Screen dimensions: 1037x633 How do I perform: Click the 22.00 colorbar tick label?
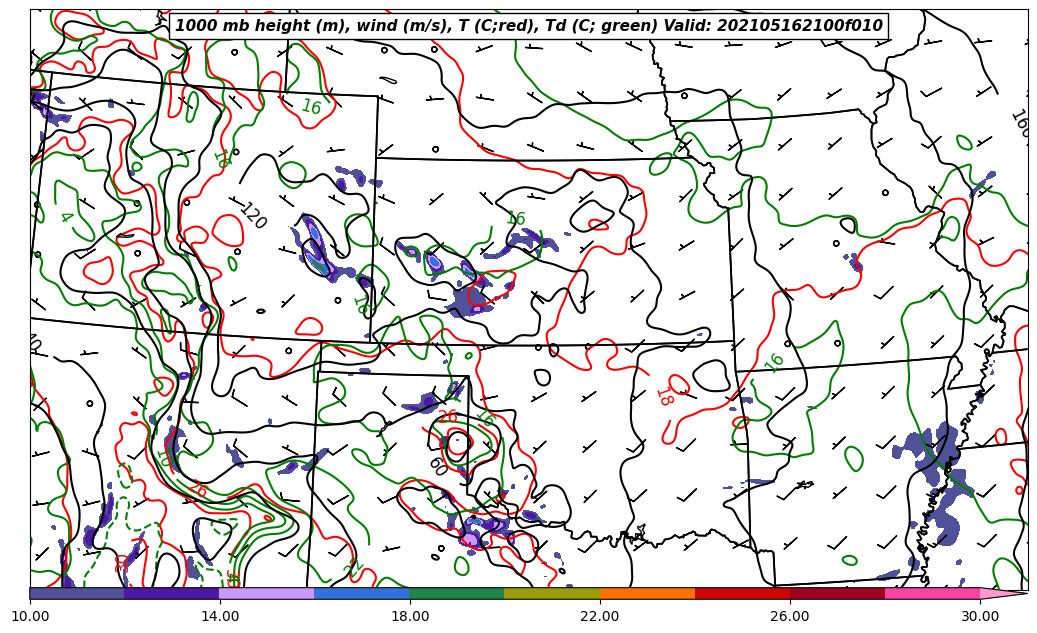(x=600, y=617)
